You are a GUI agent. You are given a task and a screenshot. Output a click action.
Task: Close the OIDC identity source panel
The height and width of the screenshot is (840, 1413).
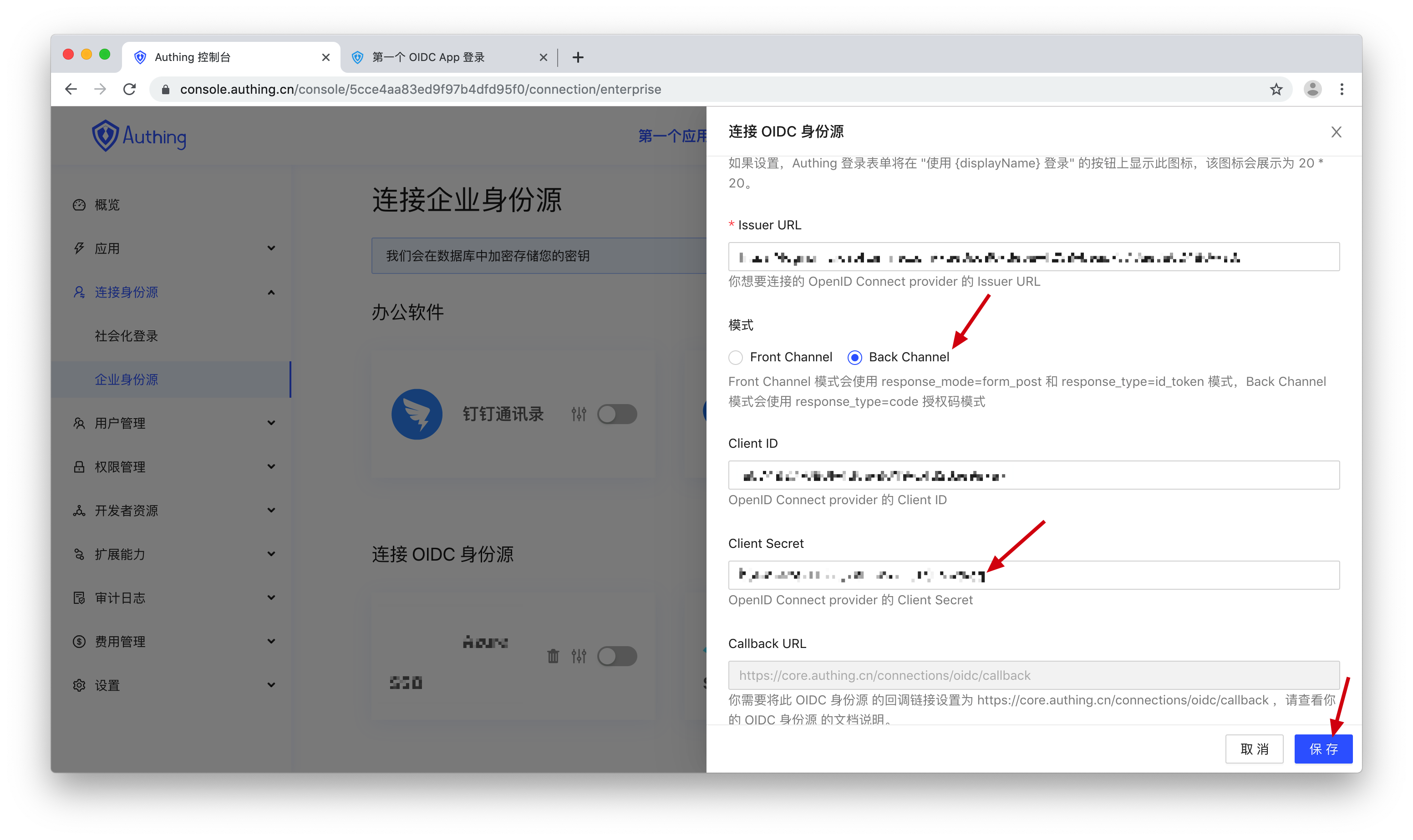(x=1336, y=132)
